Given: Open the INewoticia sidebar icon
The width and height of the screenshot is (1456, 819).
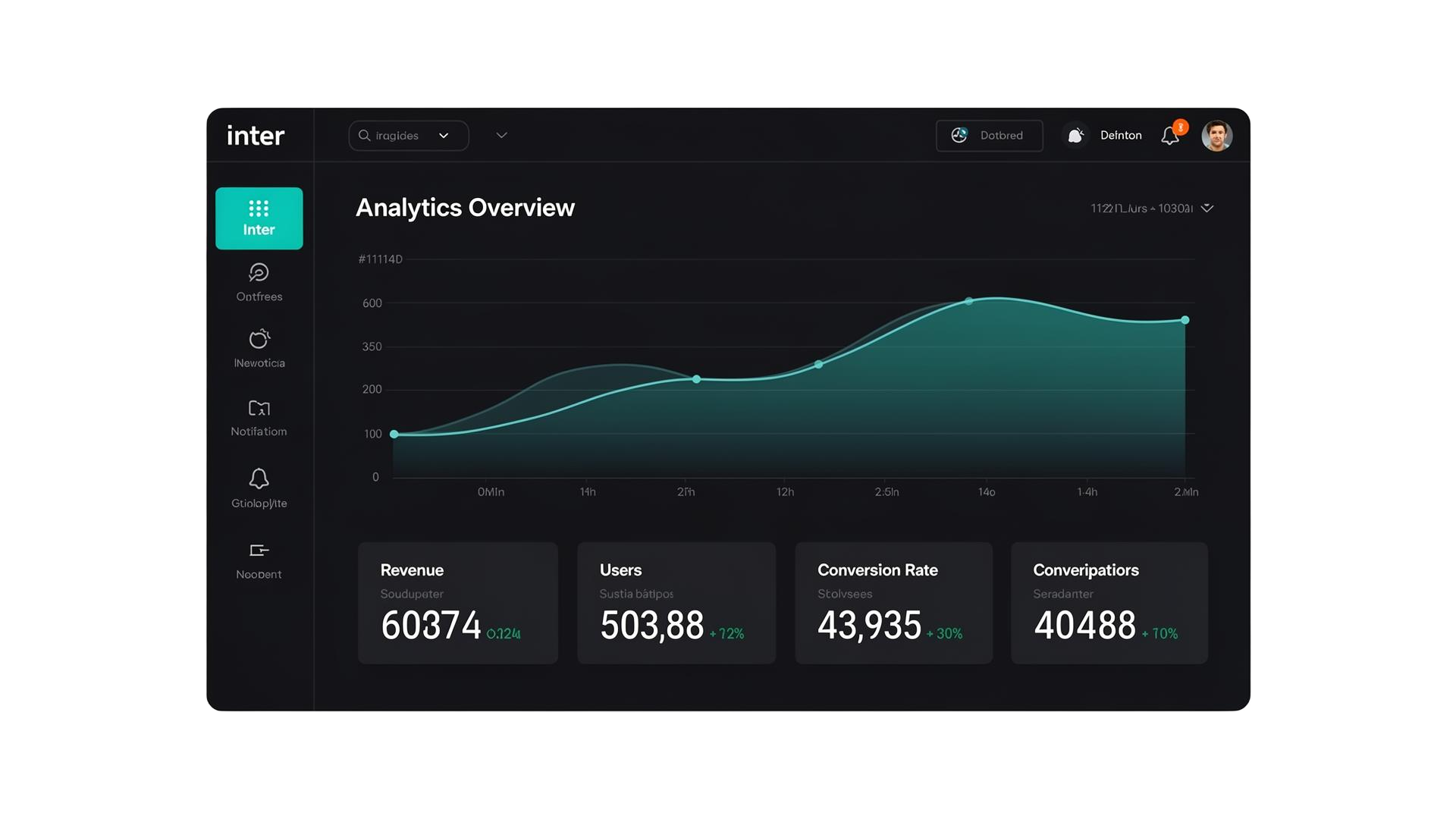Looking at the screenshot, I should [259, 339].
